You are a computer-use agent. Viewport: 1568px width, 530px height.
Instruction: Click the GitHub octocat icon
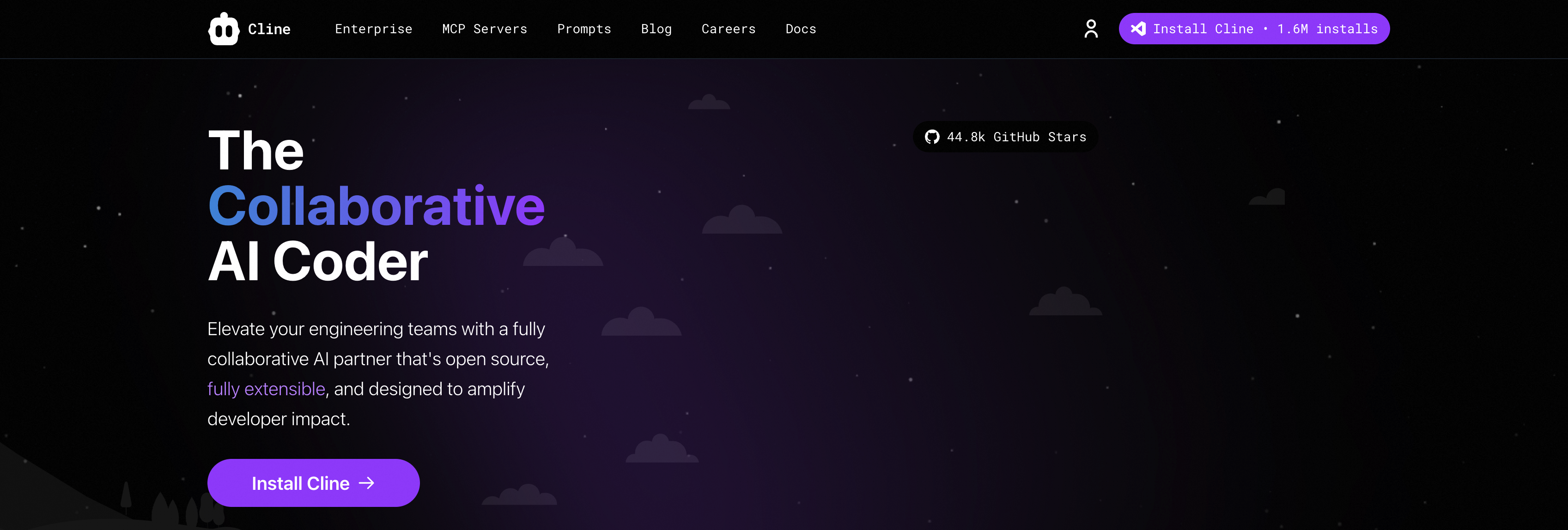click(932, 137)
